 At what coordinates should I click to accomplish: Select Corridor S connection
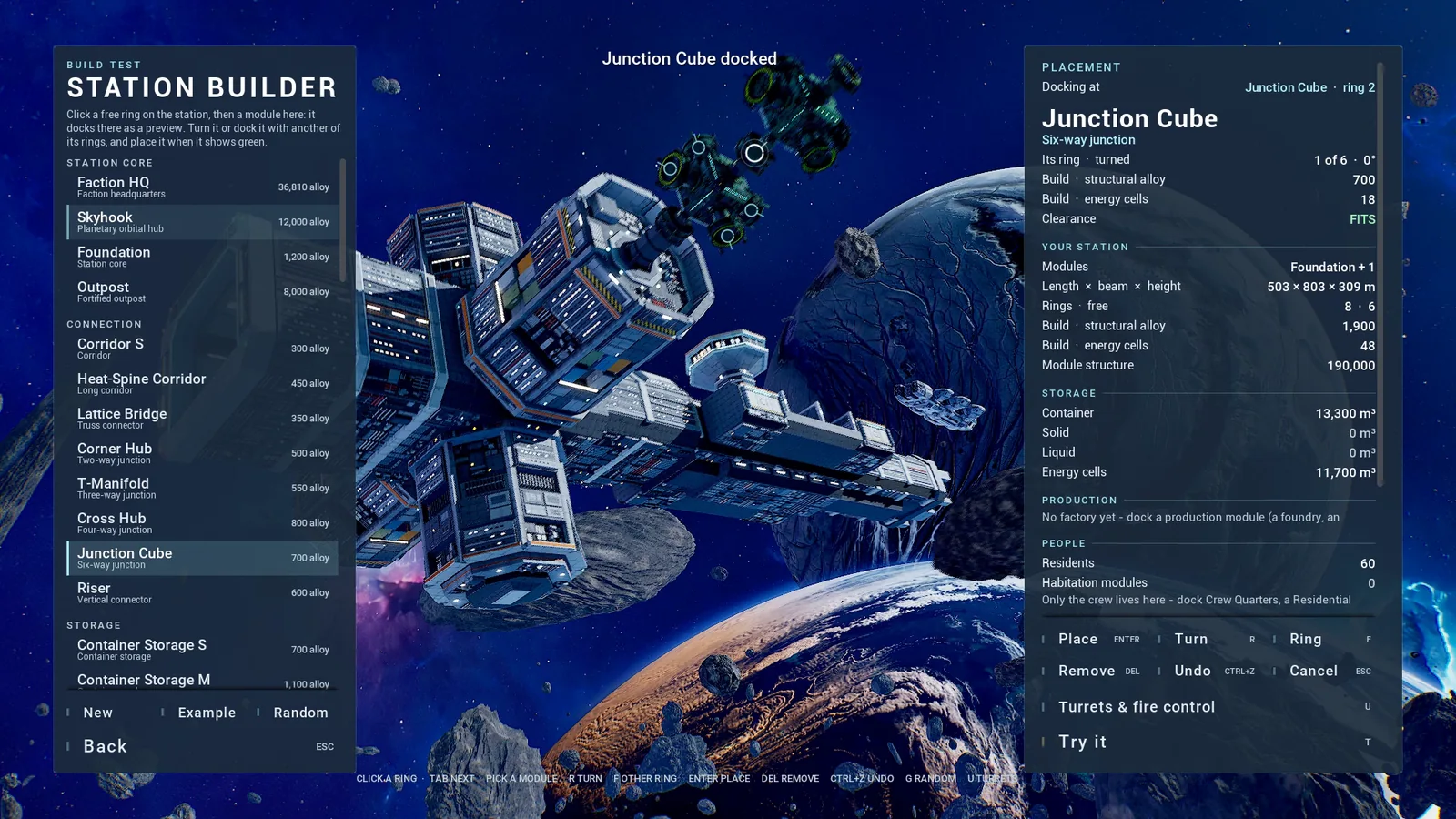202,349
